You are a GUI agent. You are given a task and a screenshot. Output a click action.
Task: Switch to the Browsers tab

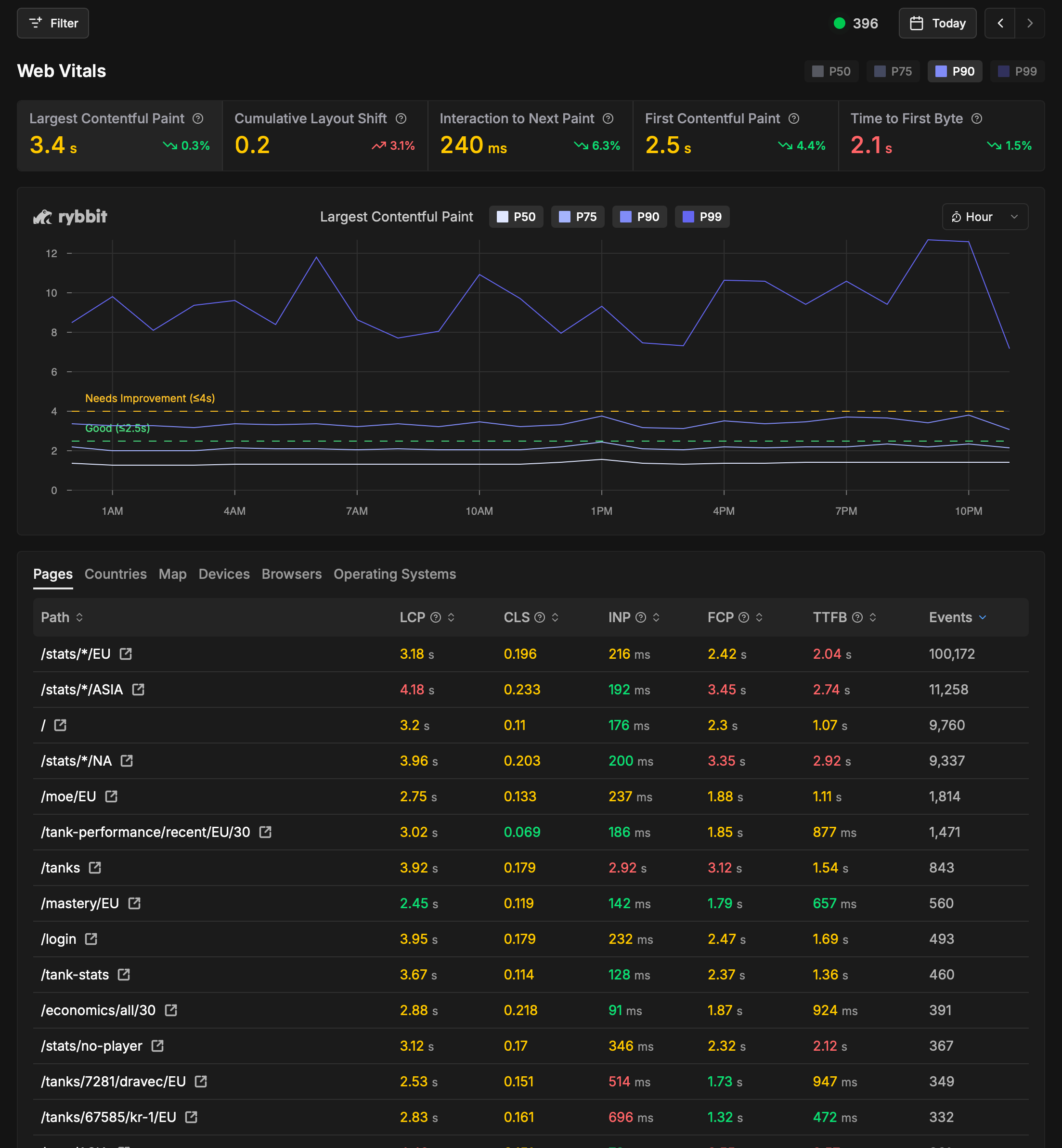click(x=291, y=574)
